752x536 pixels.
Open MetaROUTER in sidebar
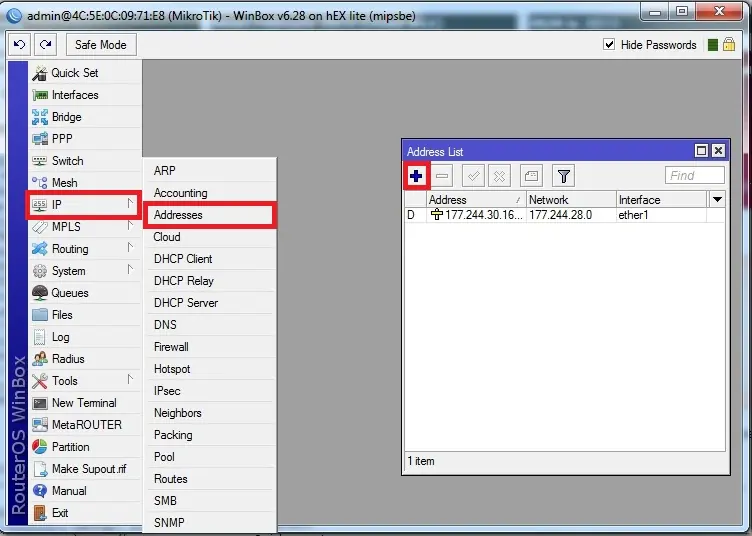point(85,425)
